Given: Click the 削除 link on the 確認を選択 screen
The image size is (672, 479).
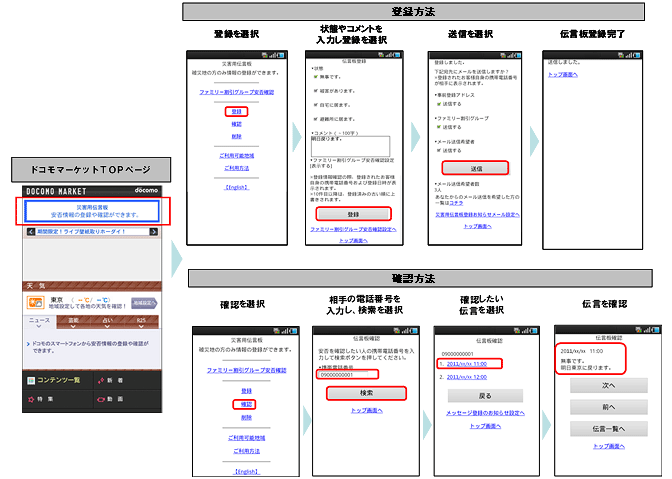Looking at the screenshot, I should click(246, 418).
